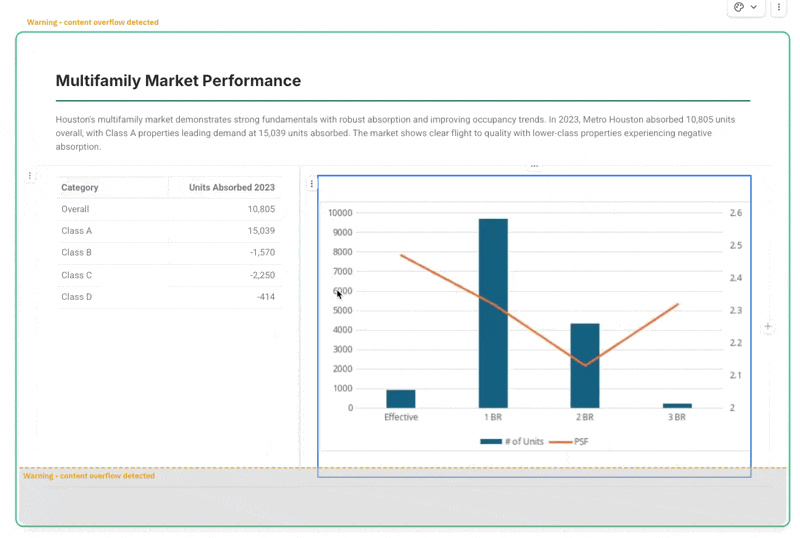Click the Houston market description paragraph
800x538 pixels.
coord(400,132)
